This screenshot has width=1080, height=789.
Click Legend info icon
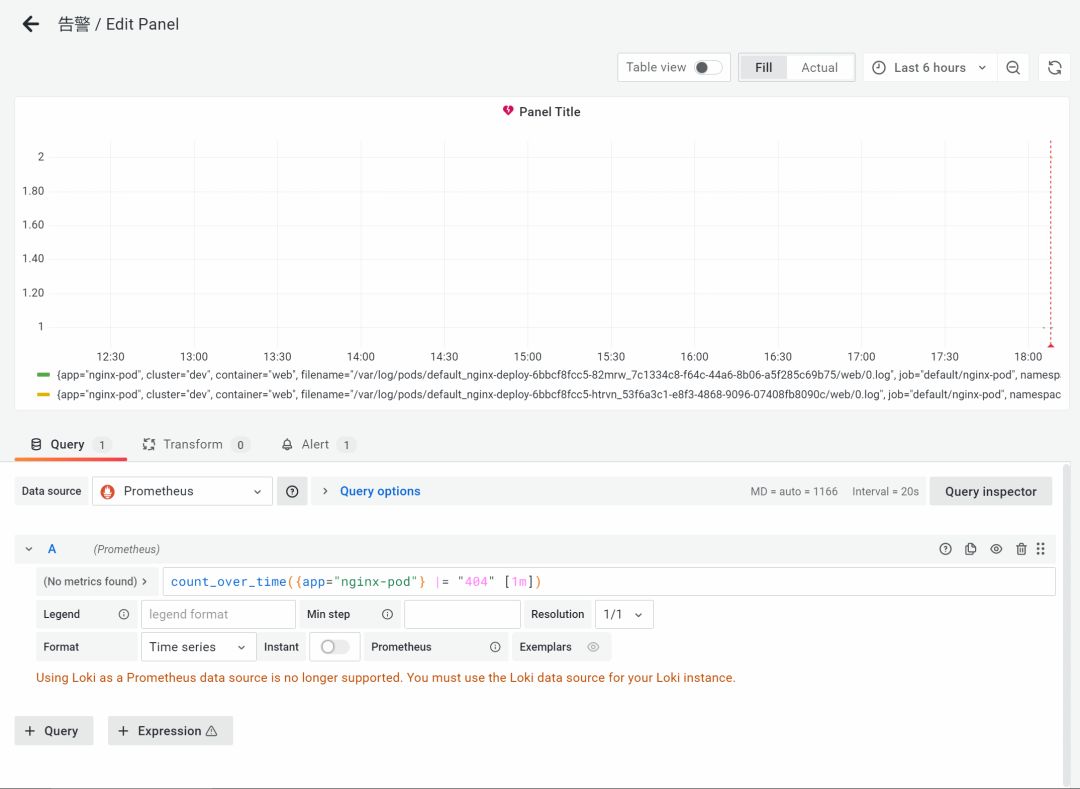[x=124, y=614]
